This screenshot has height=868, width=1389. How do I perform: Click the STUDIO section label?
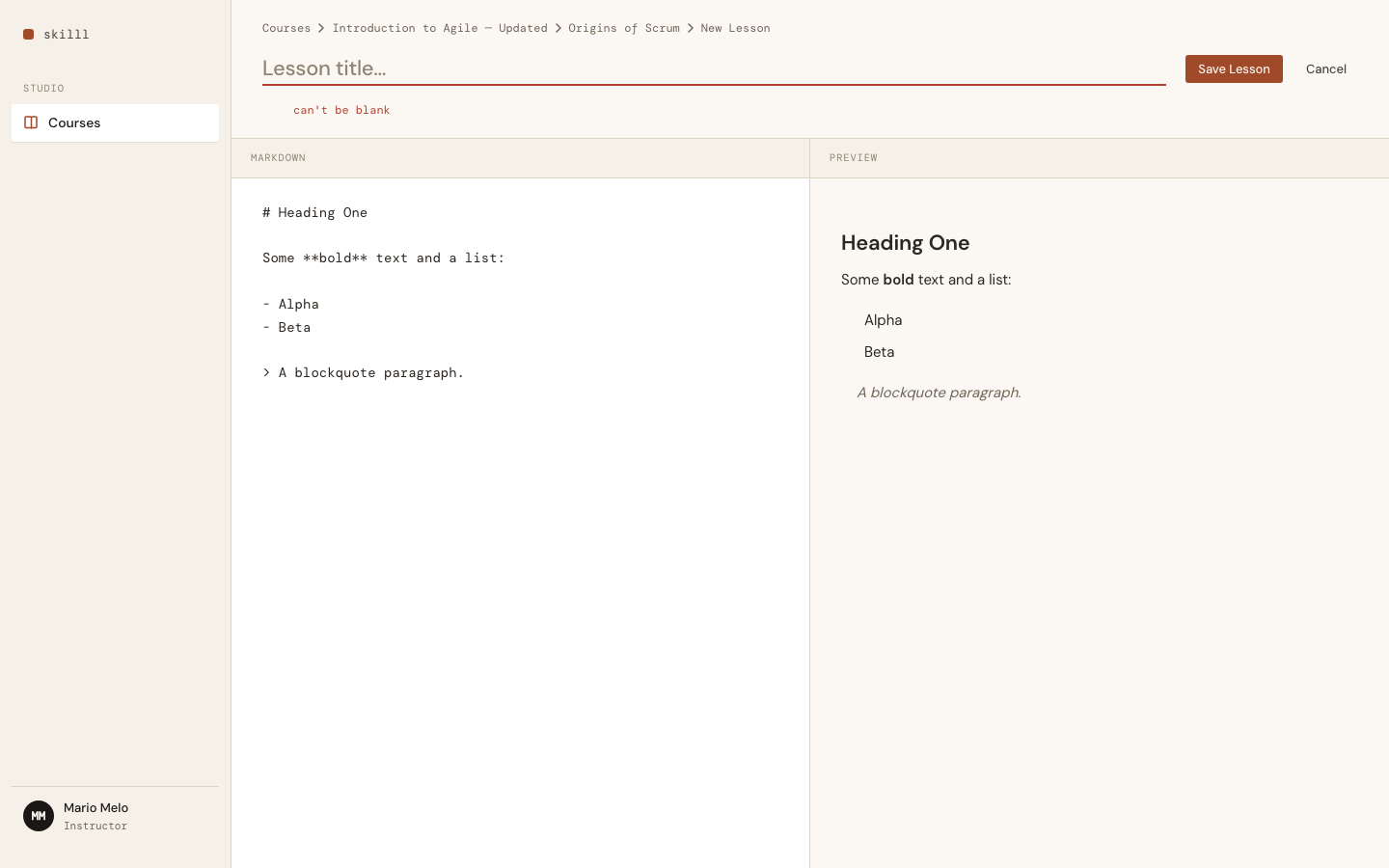(x=43, y=88)
